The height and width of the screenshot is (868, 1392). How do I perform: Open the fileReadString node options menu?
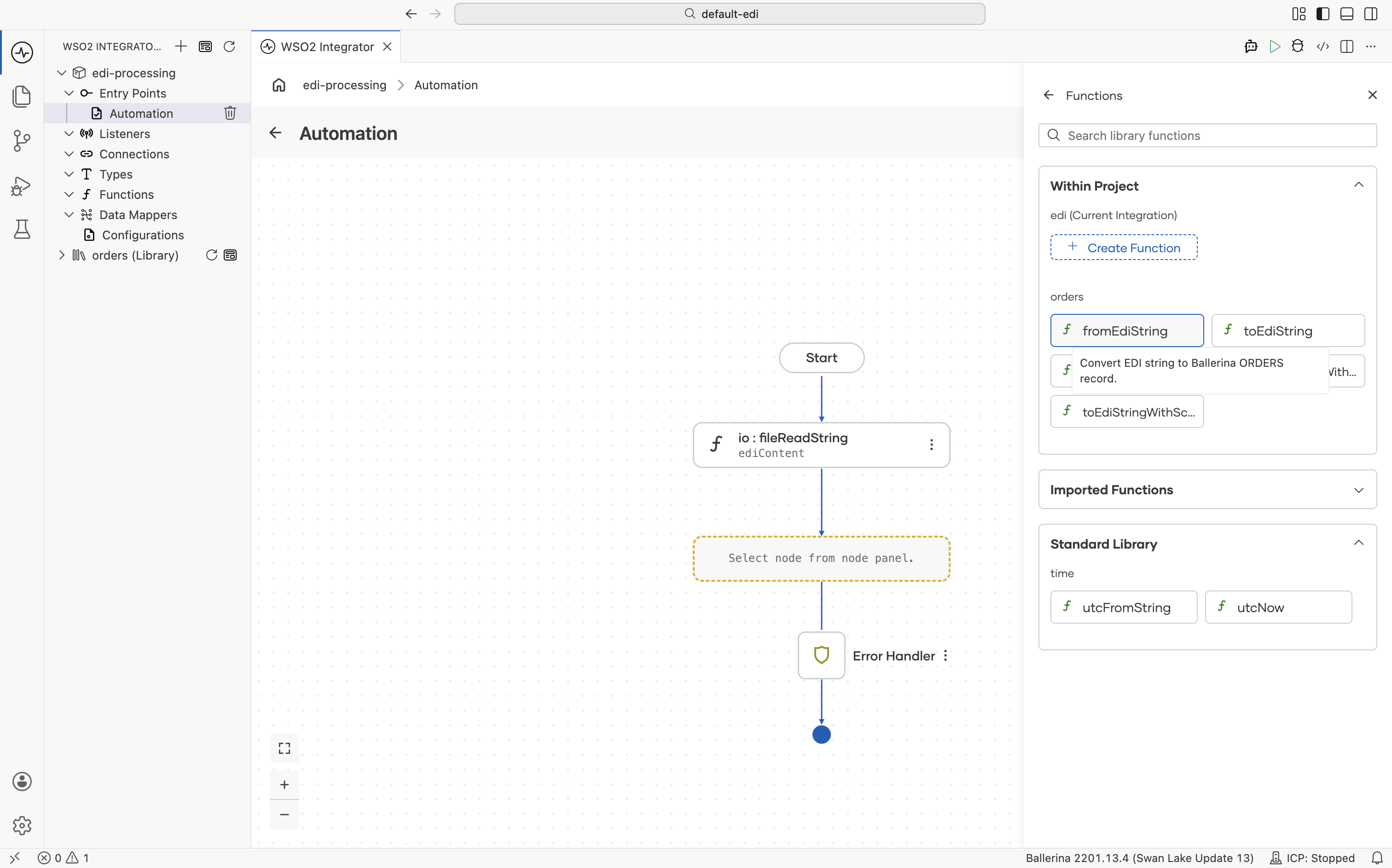point(932,445)
